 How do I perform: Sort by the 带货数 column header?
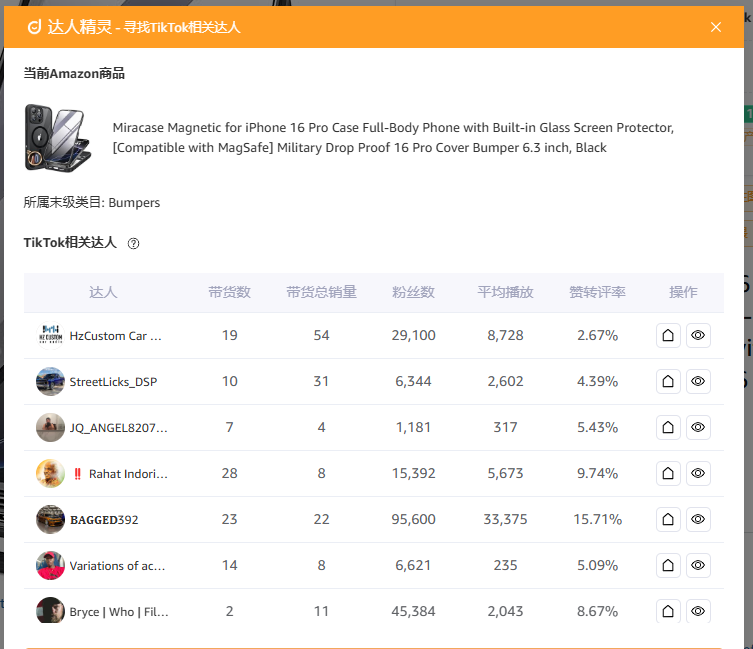[x=229, y=292]
